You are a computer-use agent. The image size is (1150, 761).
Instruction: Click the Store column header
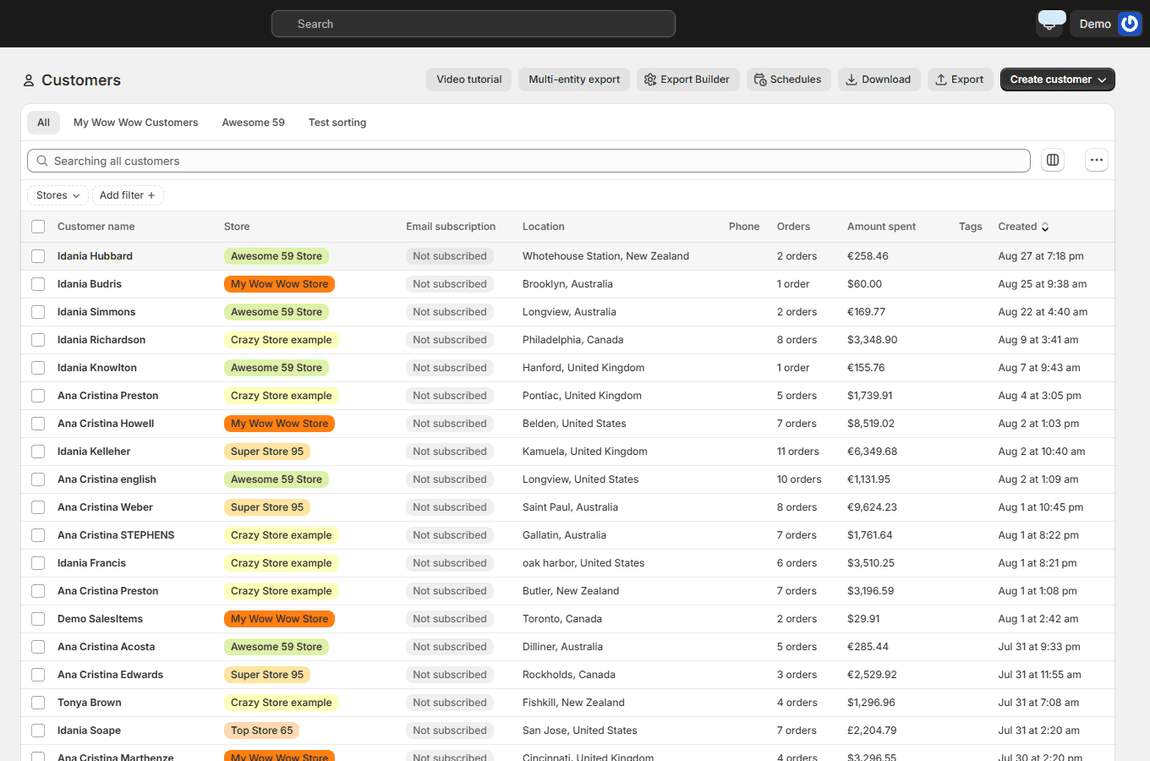(237, 227)
